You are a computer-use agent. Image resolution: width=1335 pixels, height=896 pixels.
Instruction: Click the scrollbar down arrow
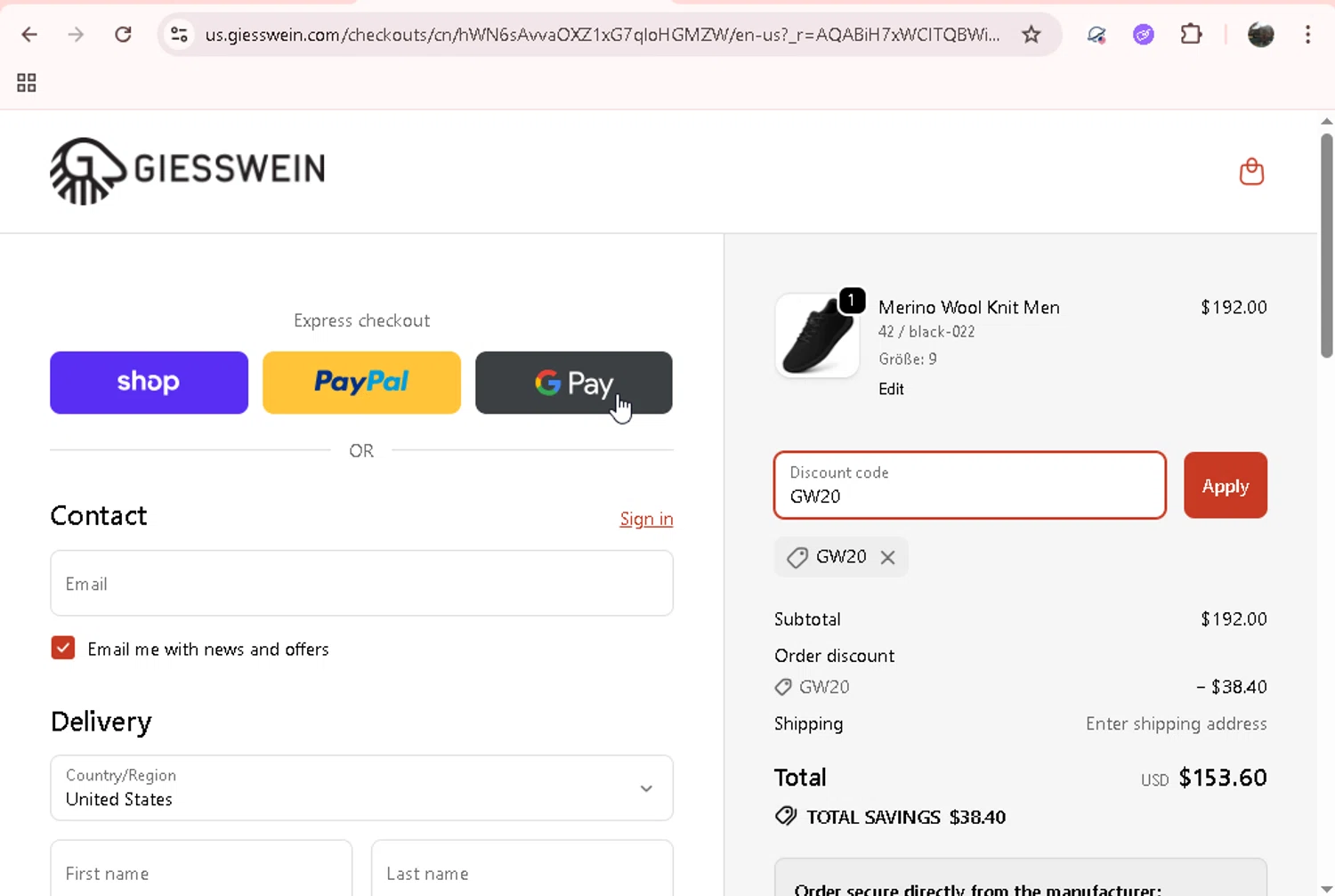pos(1326,889)
